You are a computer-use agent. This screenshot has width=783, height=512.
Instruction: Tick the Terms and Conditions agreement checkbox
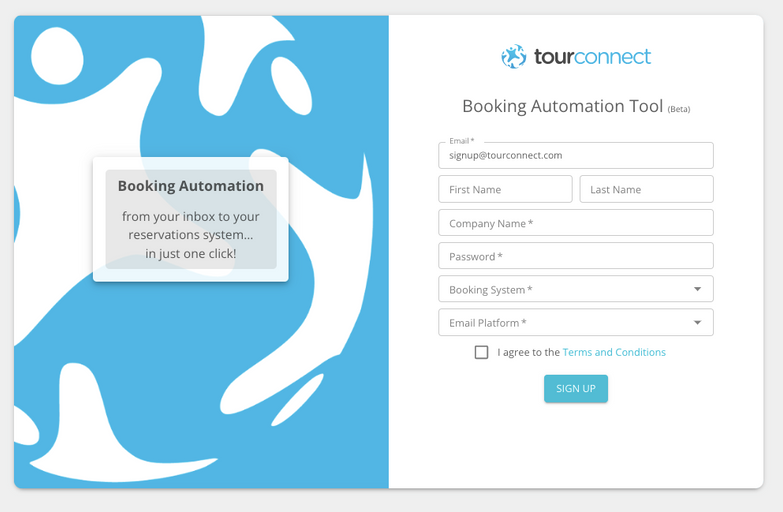click(x=481, y=352)
